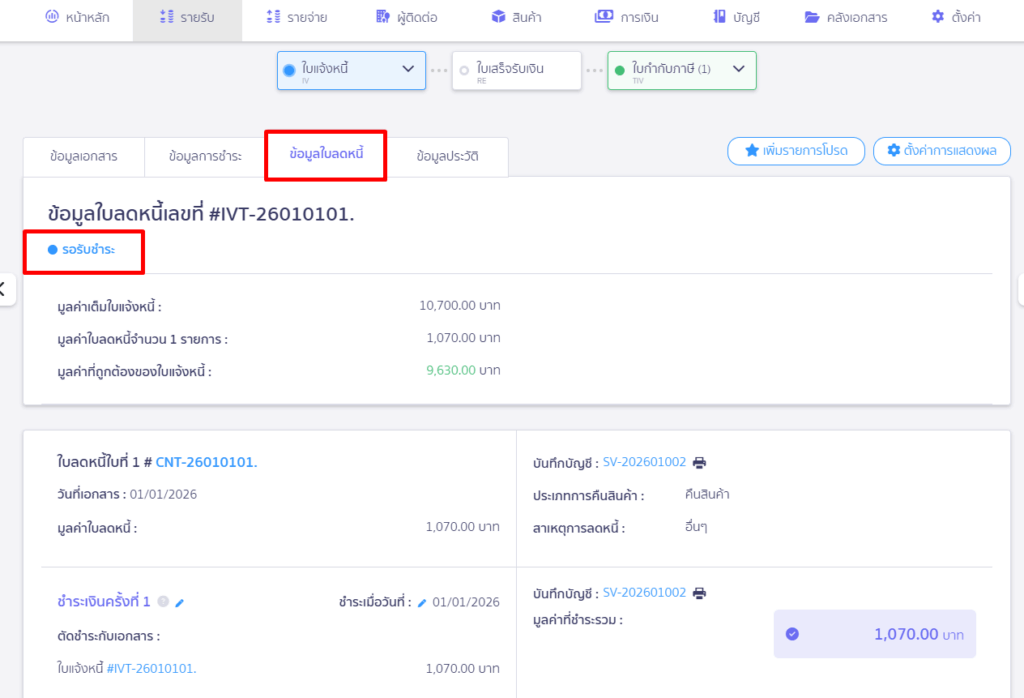This screenshot has height=698, width=1024.
Task: Switch to the ข้อมูลเอกสาร tab
Action: pos(83,157)
